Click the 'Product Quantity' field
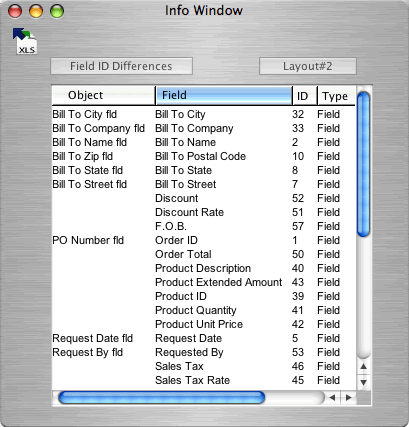Image resolution: width=409 pixels, height=427 pixels. pyautogui.click(x=196, y=310)
